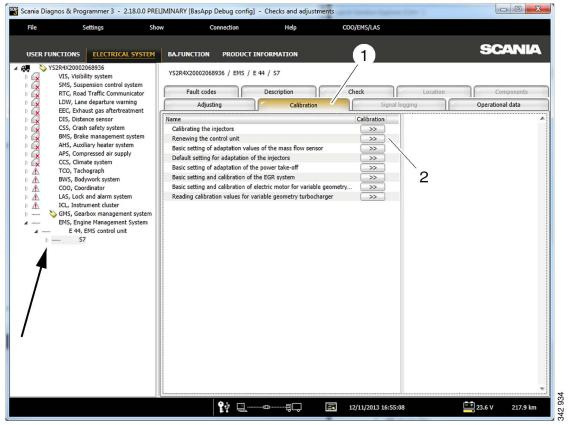Open the File menu
This screenshot has height=425, width=568.
point(32,28)
